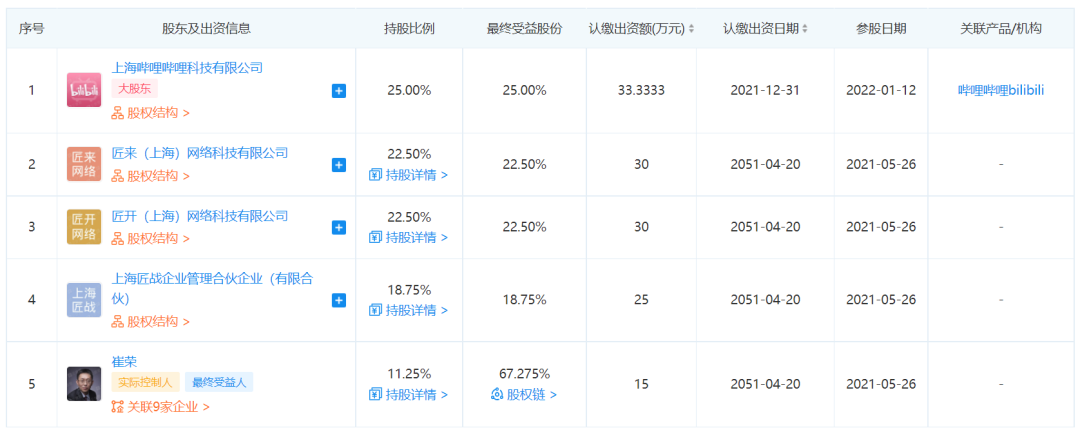
Task: Open 股权链 link under 67.275%
Action: (524, 395)
